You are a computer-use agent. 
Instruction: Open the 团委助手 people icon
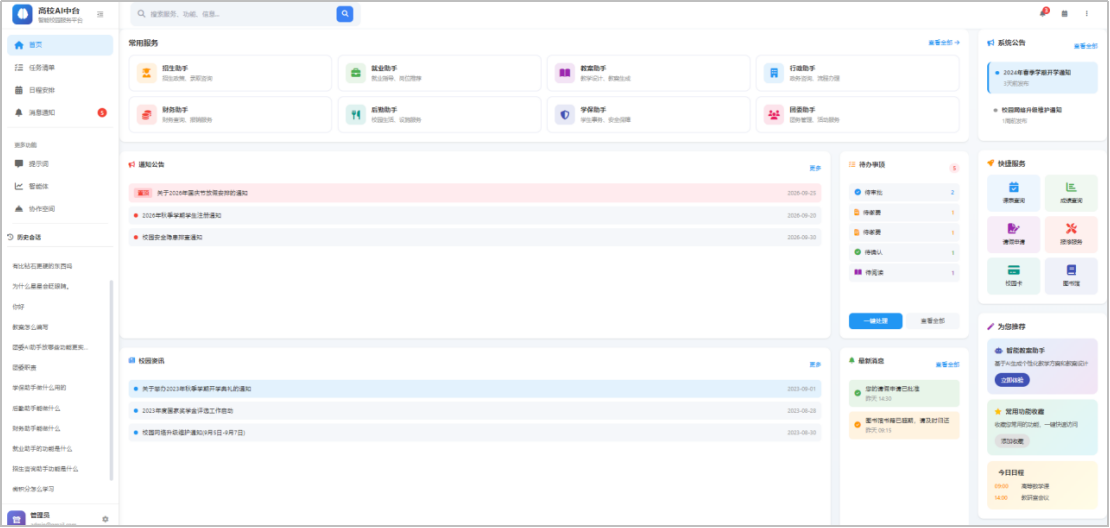coord(774,115)
